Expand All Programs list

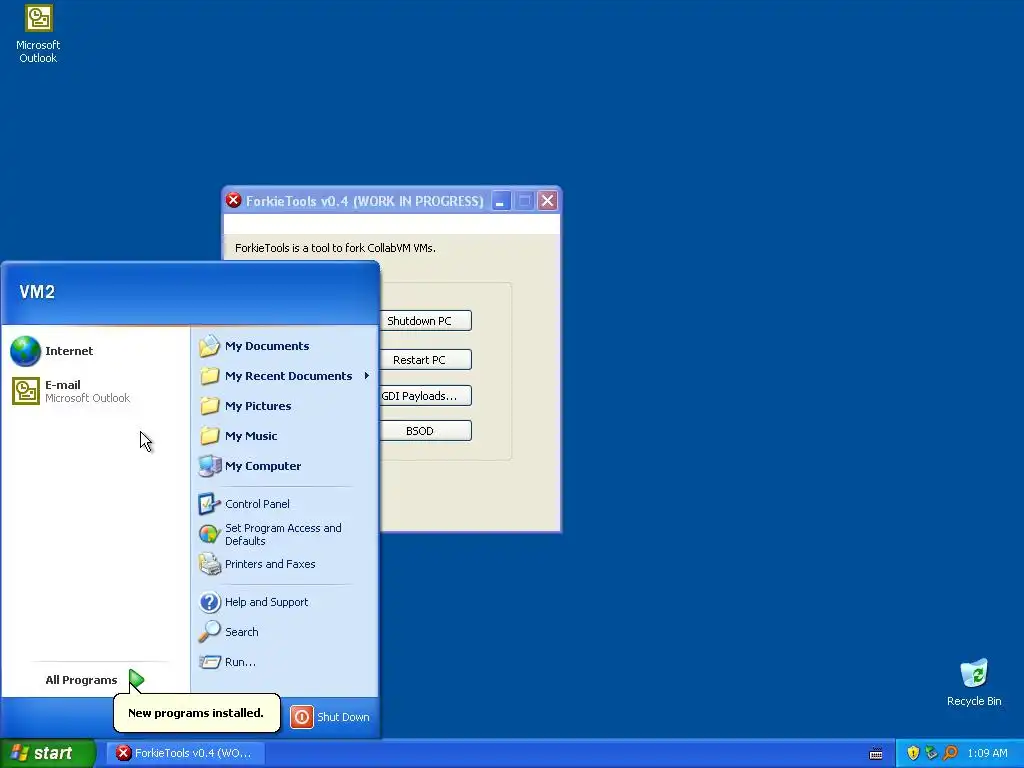[x=95, y=680]
